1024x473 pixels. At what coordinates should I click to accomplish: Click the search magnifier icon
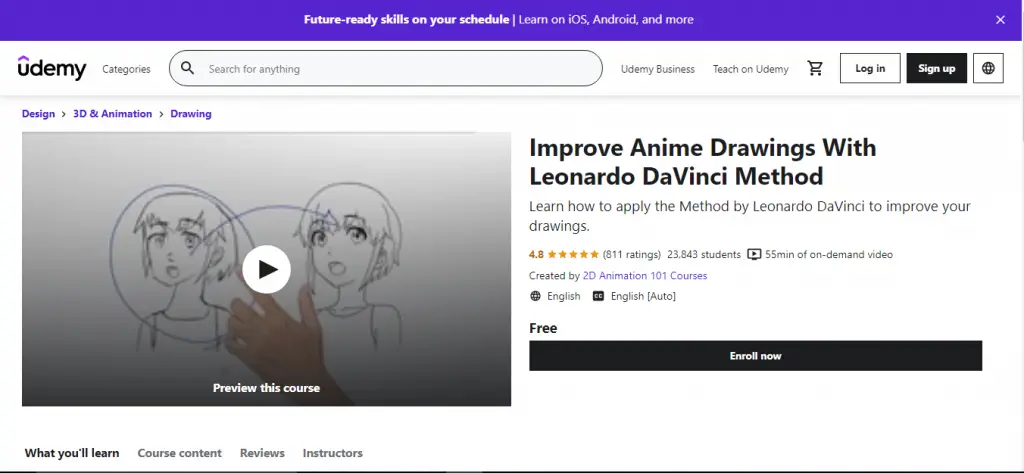pyautogui.click(x=188, y=69)
